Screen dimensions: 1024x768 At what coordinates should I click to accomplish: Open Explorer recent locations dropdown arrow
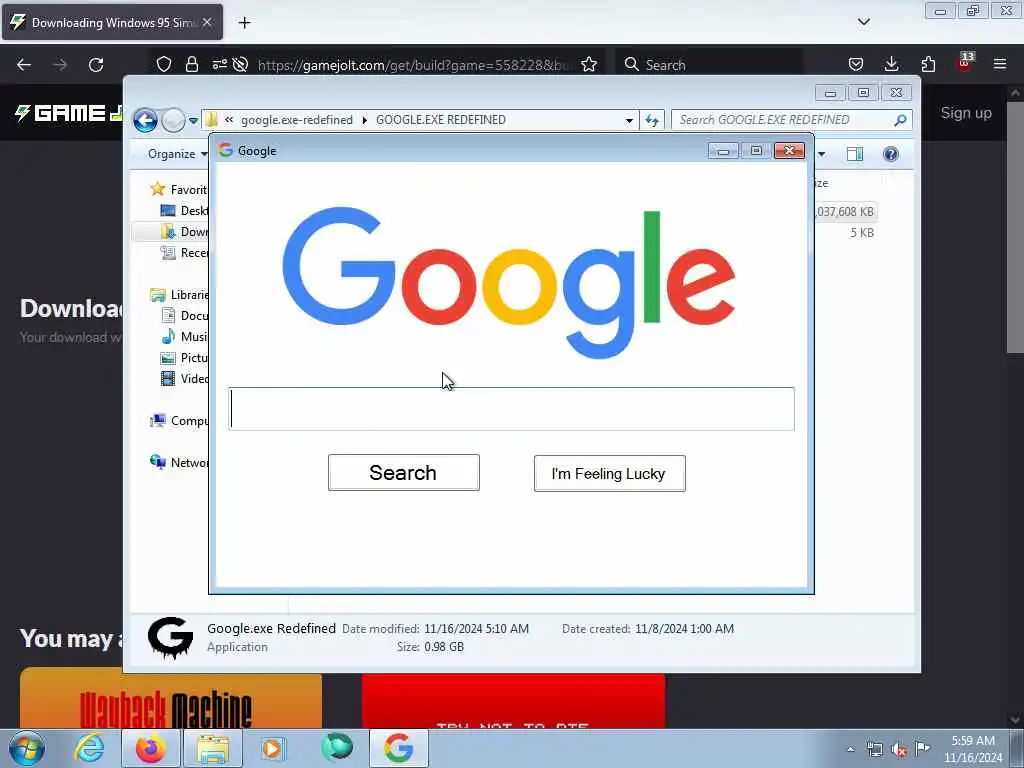193,121
